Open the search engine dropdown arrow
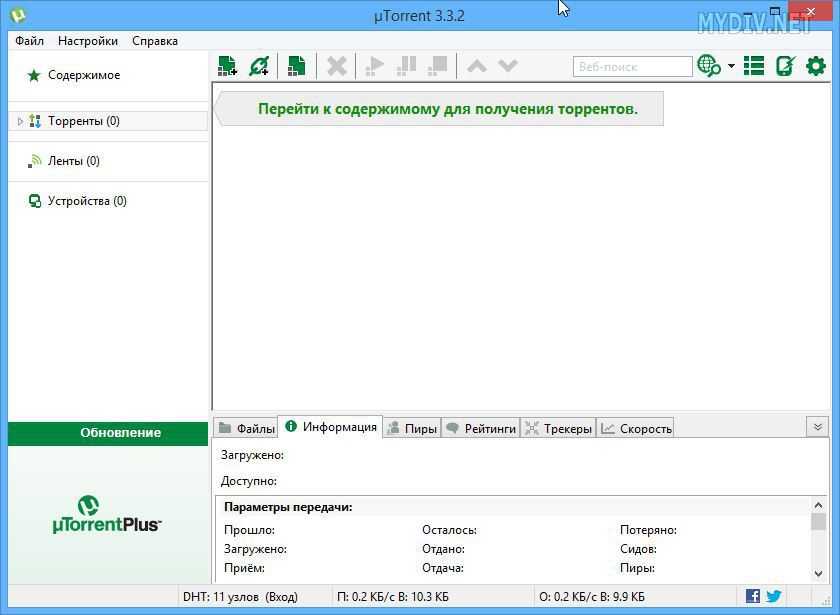Viewport: 840px width, 615px height. tap(731, 66)
